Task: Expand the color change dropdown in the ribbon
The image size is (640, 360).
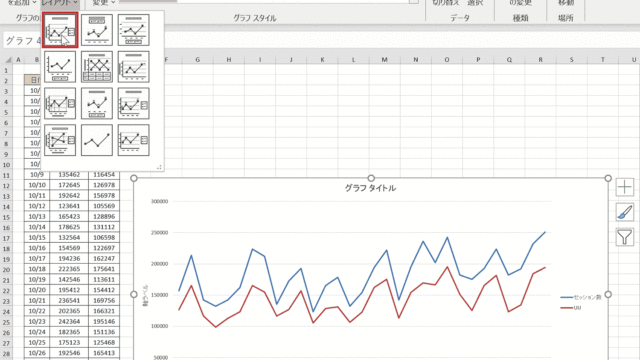Action: pos(103,3)
